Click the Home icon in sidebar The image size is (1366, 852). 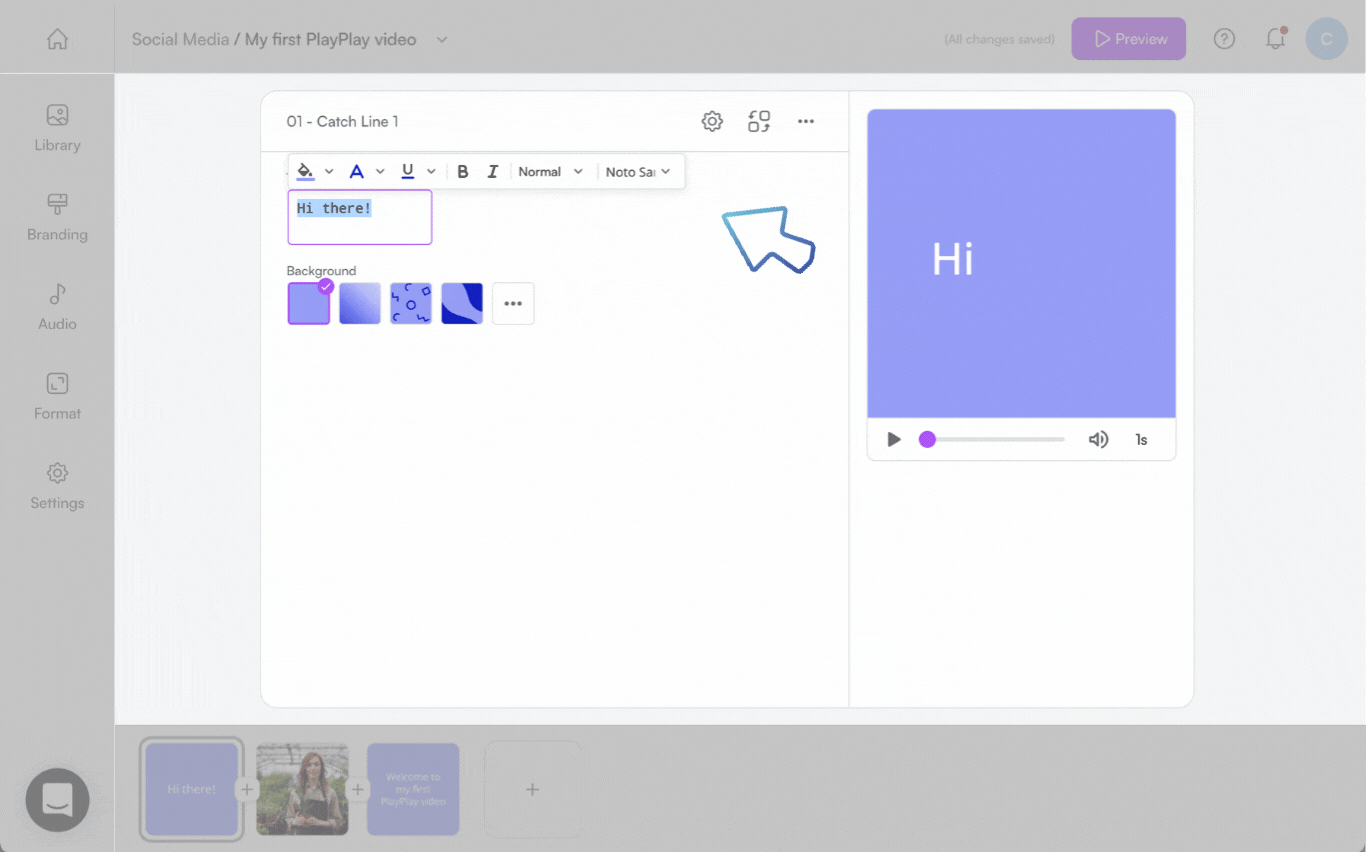pyautogui.click(x=57, y=39)
